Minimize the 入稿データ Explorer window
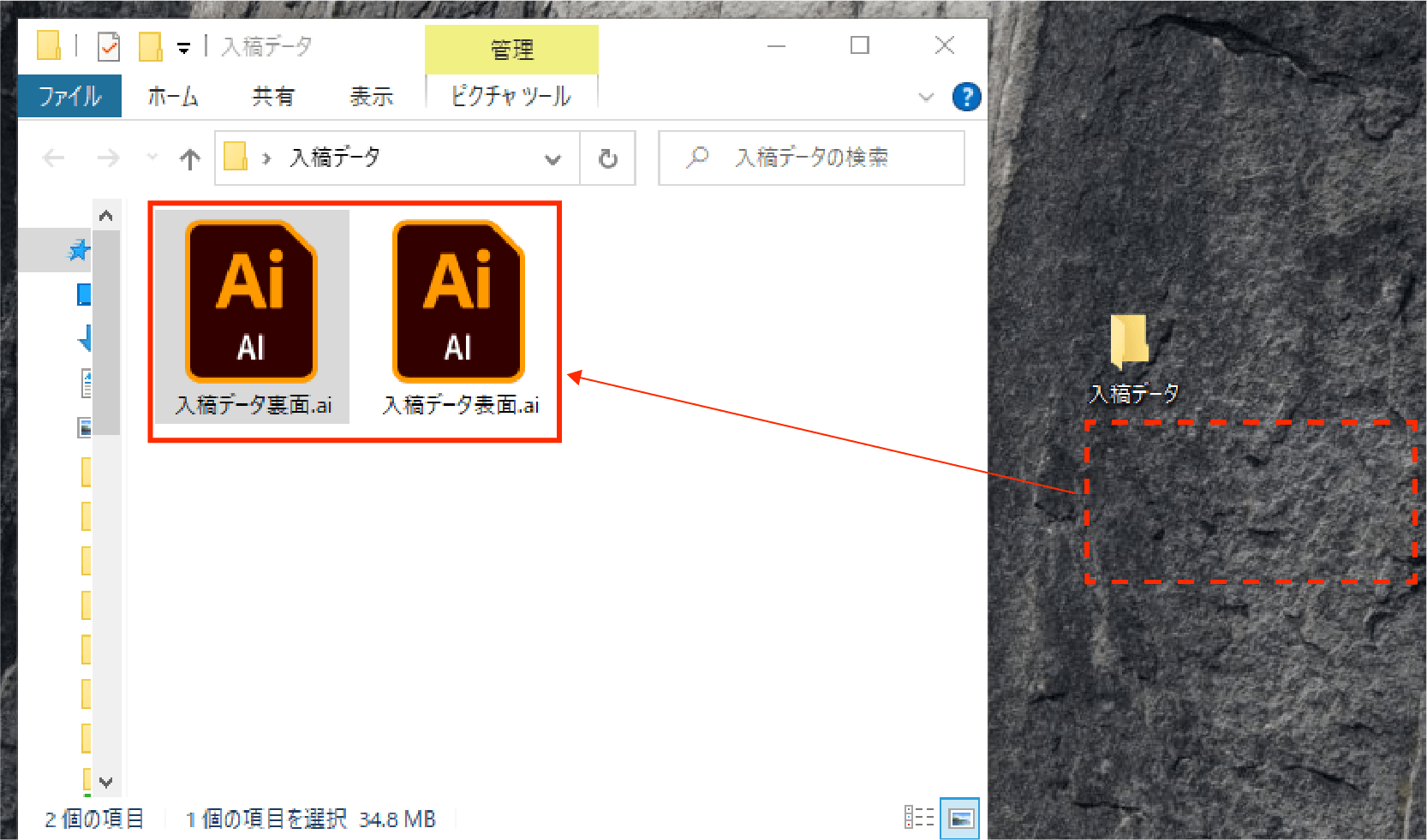 (x=776, y=45)
